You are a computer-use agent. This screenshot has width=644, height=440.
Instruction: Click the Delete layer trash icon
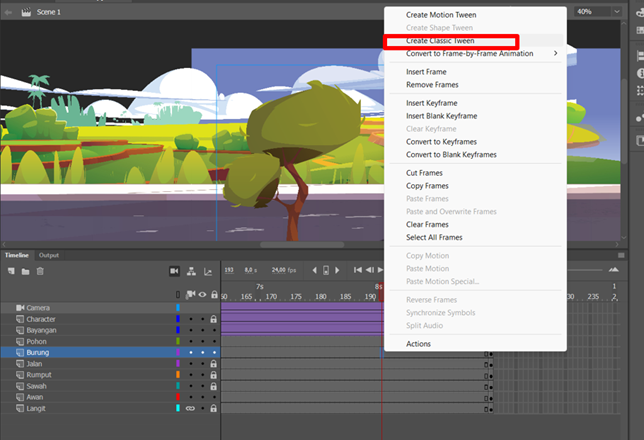click(x=40, y=271)
